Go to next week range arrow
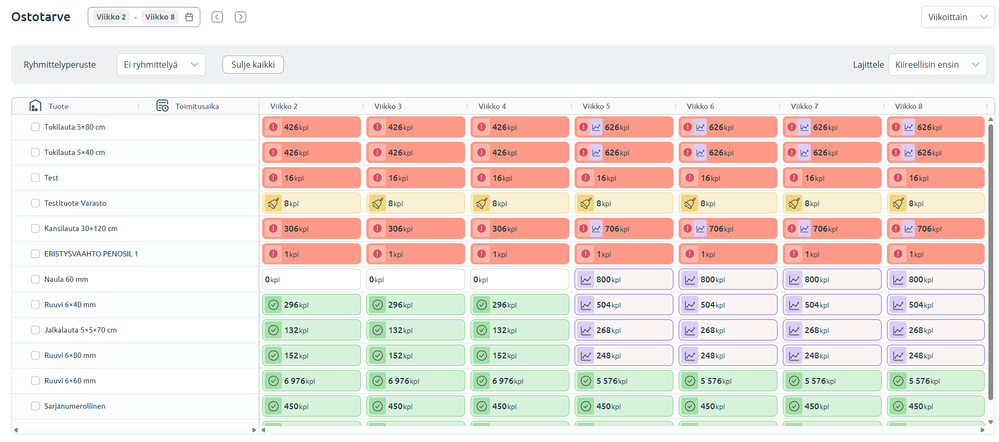The width and height of the screenshot is (999, 442). 240,17
